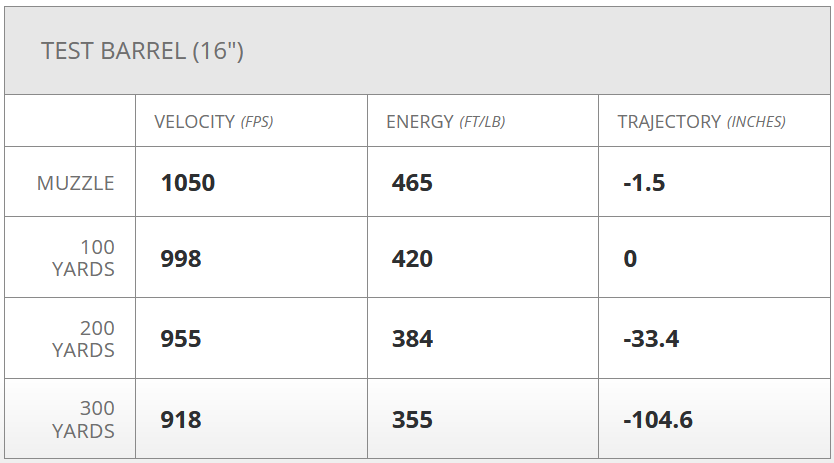Select the ENERGY (FT/LB) column header
834x463 pixels.
point(445,122)
